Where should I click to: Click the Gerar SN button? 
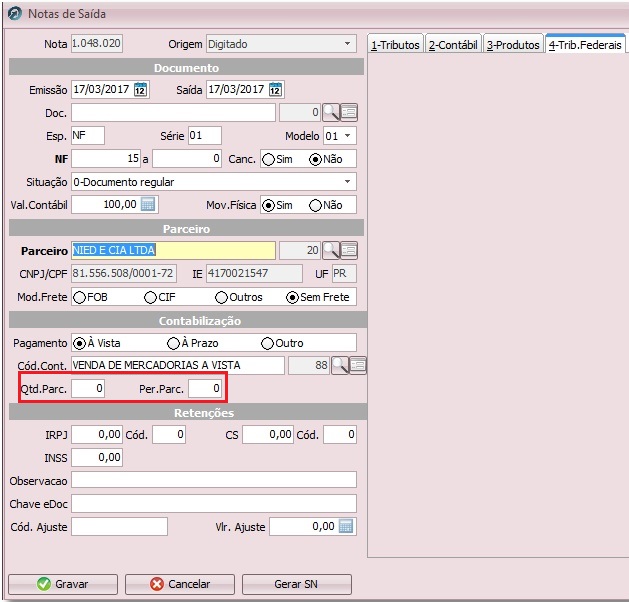296,584
